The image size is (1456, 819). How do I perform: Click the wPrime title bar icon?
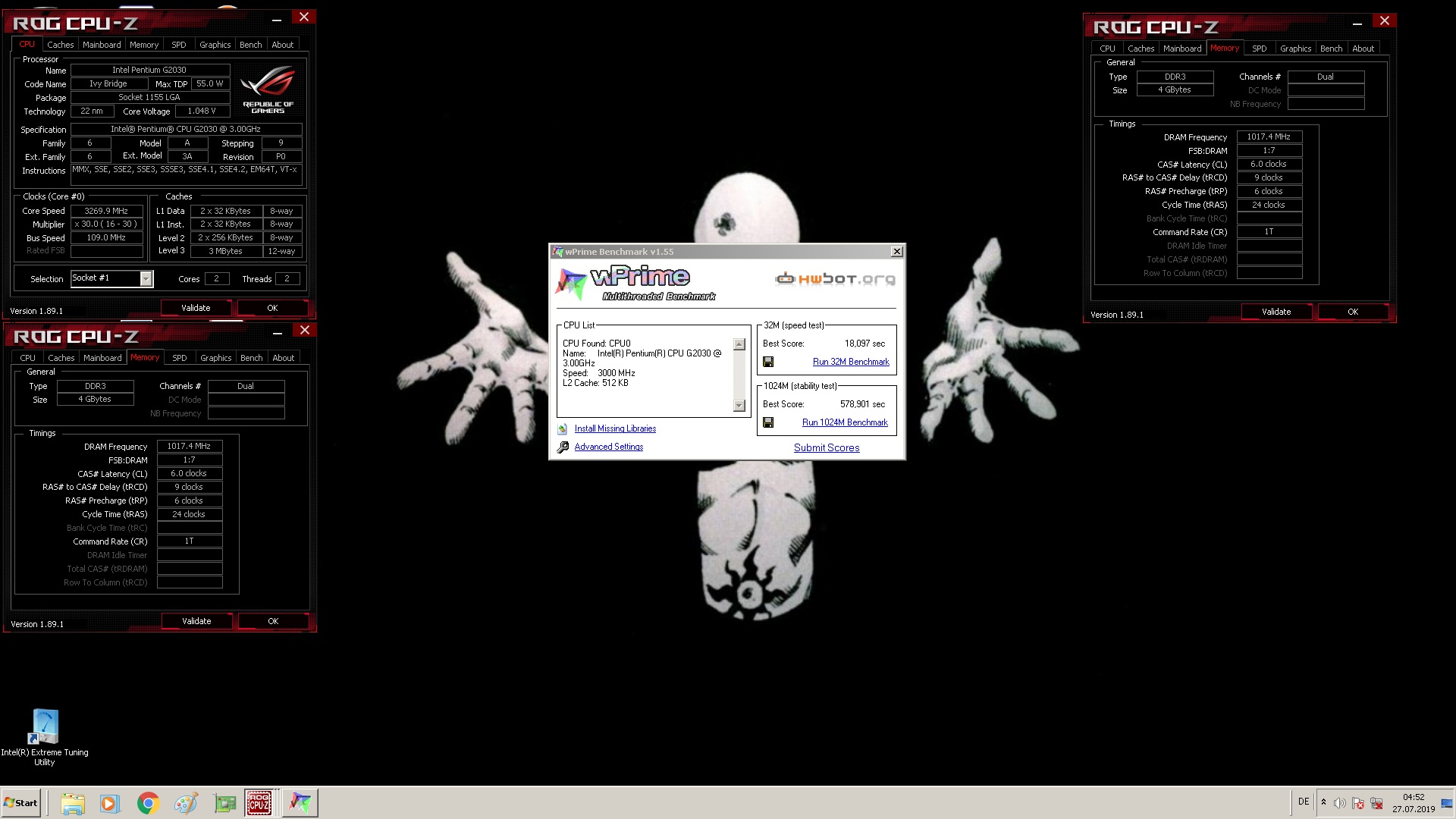pyautogui.click(x=558, y=252)
